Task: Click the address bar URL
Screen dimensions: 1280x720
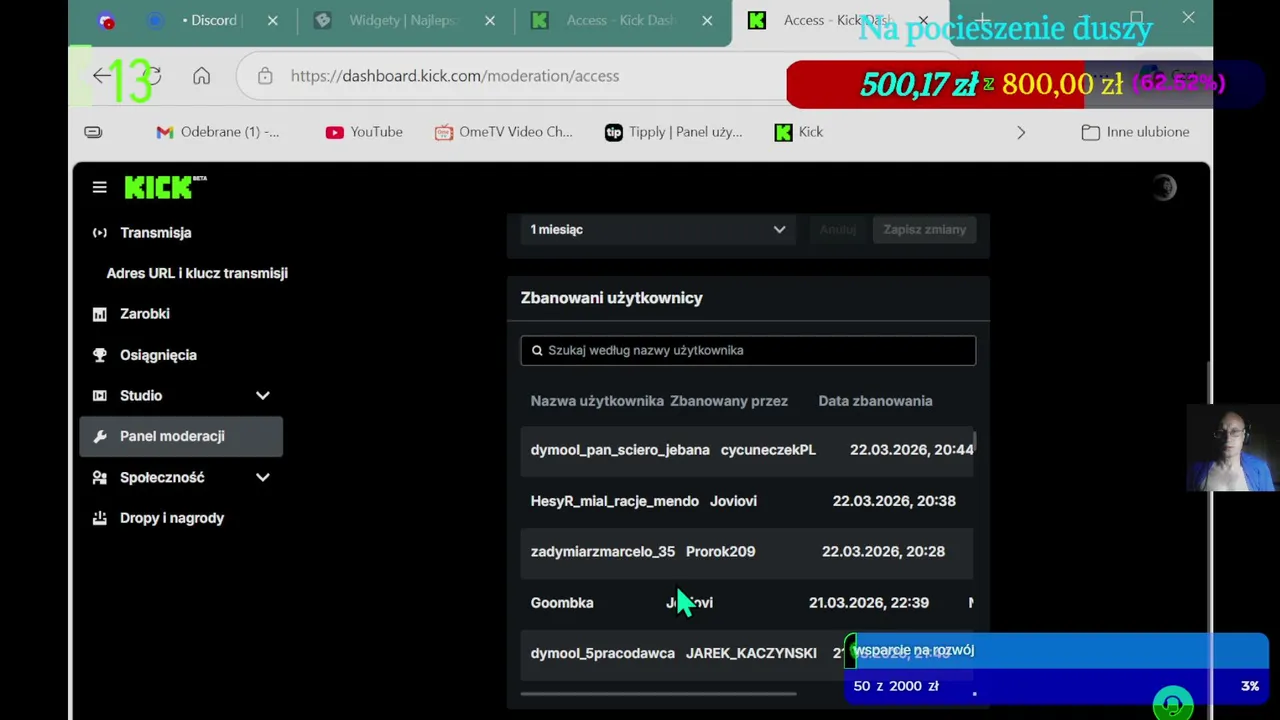Action: pos(455,76)
